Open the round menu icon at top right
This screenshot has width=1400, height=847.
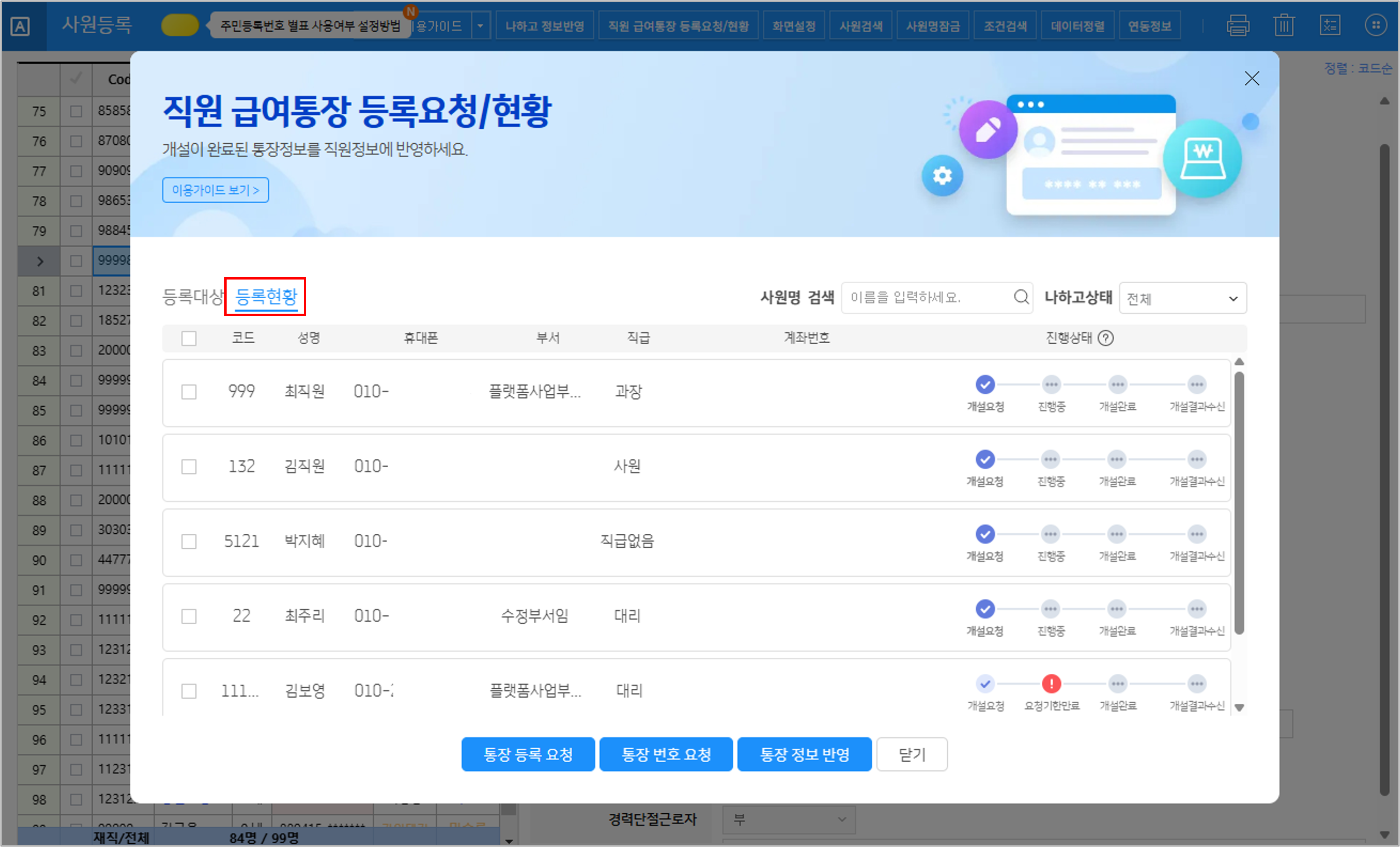[1376, 25]
